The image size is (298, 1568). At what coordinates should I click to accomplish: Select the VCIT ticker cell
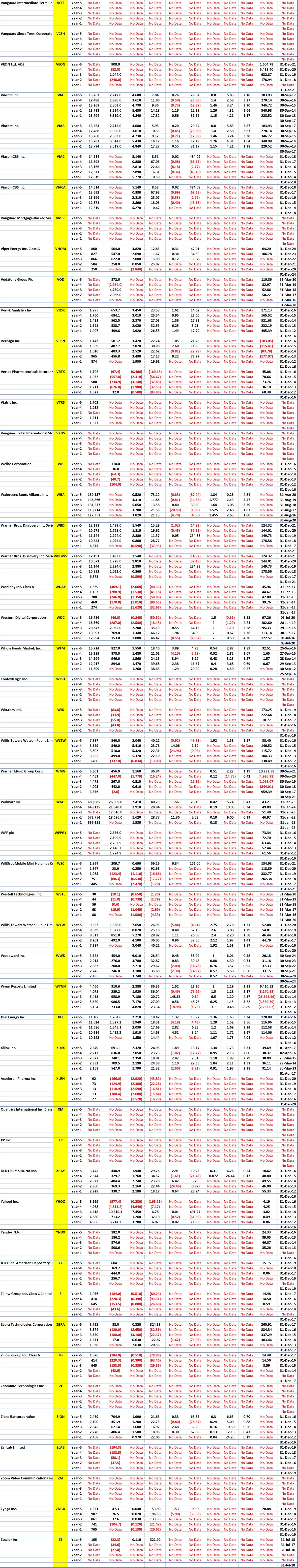pos(61,3)
